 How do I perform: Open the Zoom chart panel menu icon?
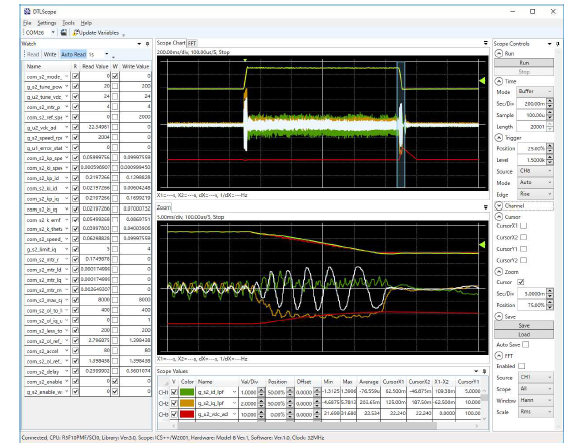(486, 208)
